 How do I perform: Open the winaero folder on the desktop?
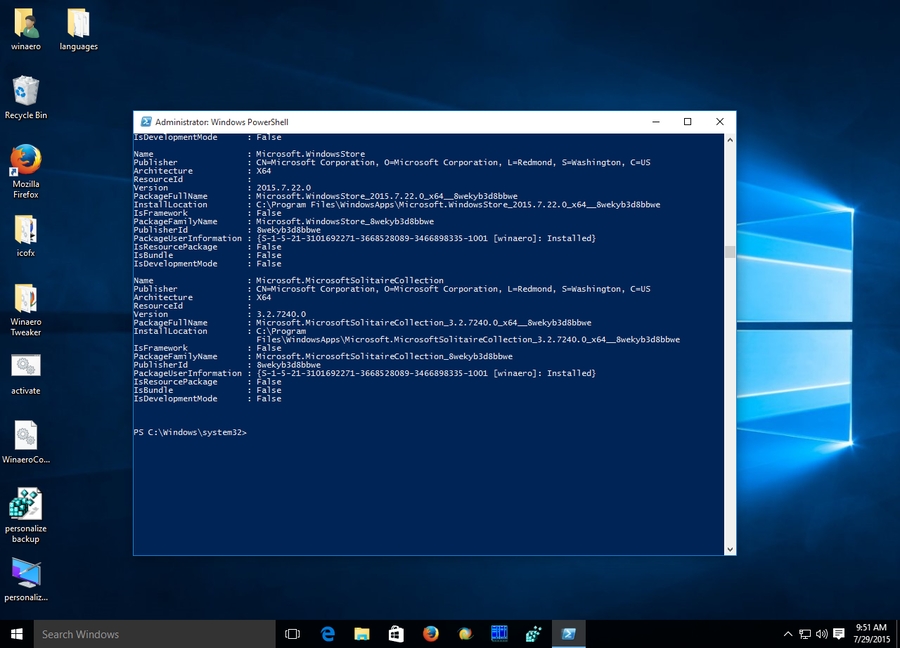pyautogui.click(x=25, y=22)
